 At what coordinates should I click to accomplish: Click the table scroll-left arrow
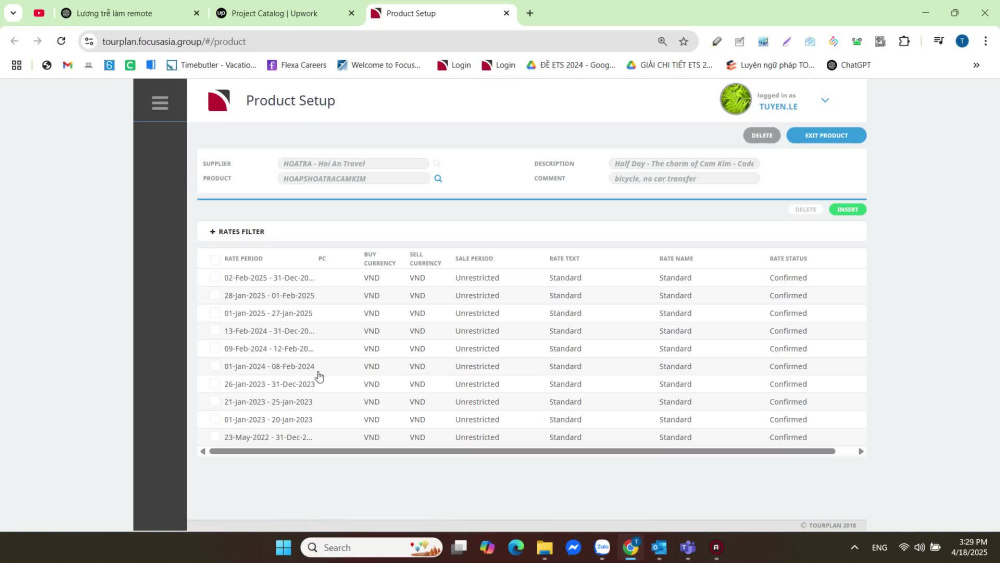(x=203, y=451)
